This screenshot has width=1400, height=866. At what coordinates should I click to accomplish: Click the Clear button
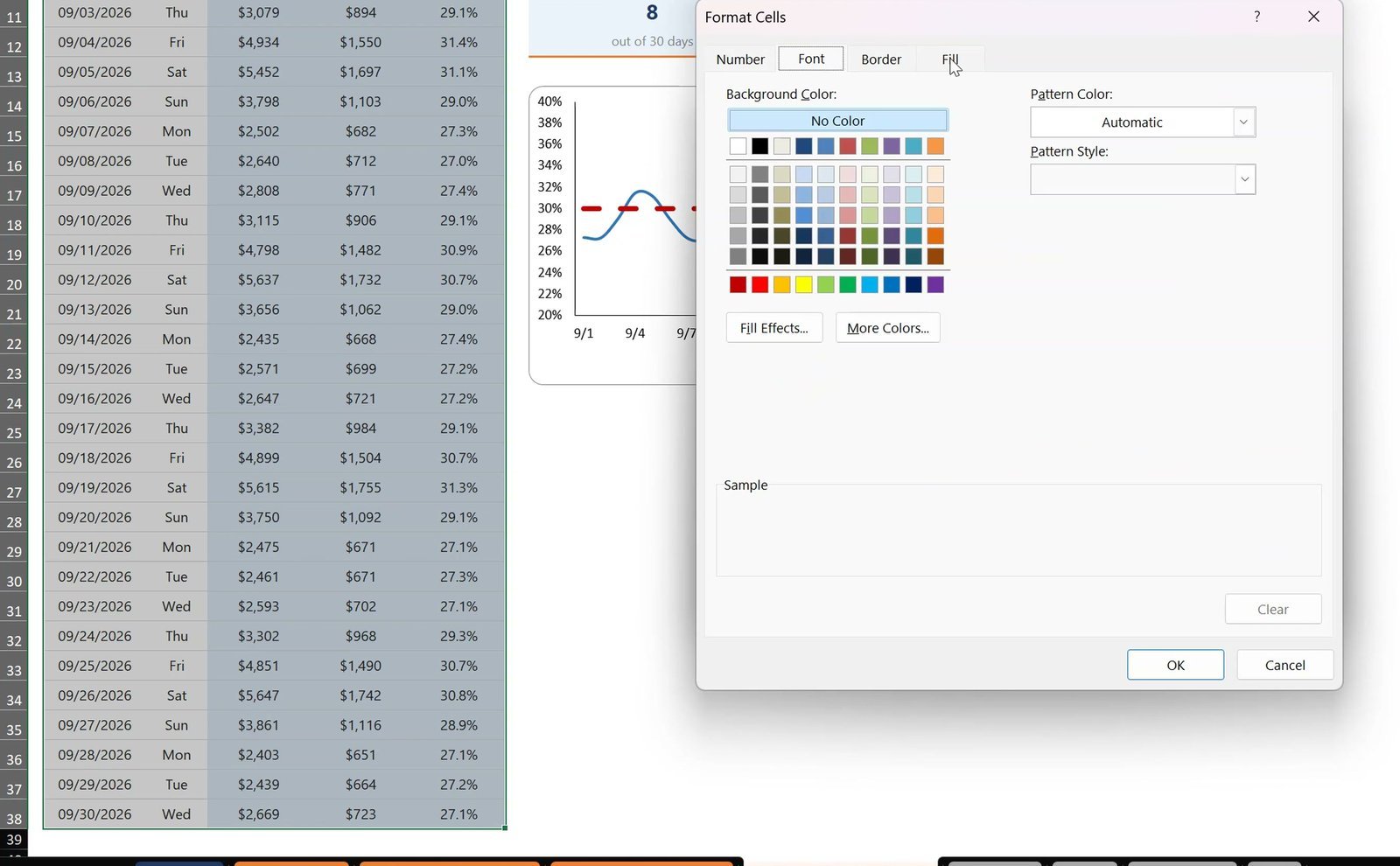[x=1273, y=609]
